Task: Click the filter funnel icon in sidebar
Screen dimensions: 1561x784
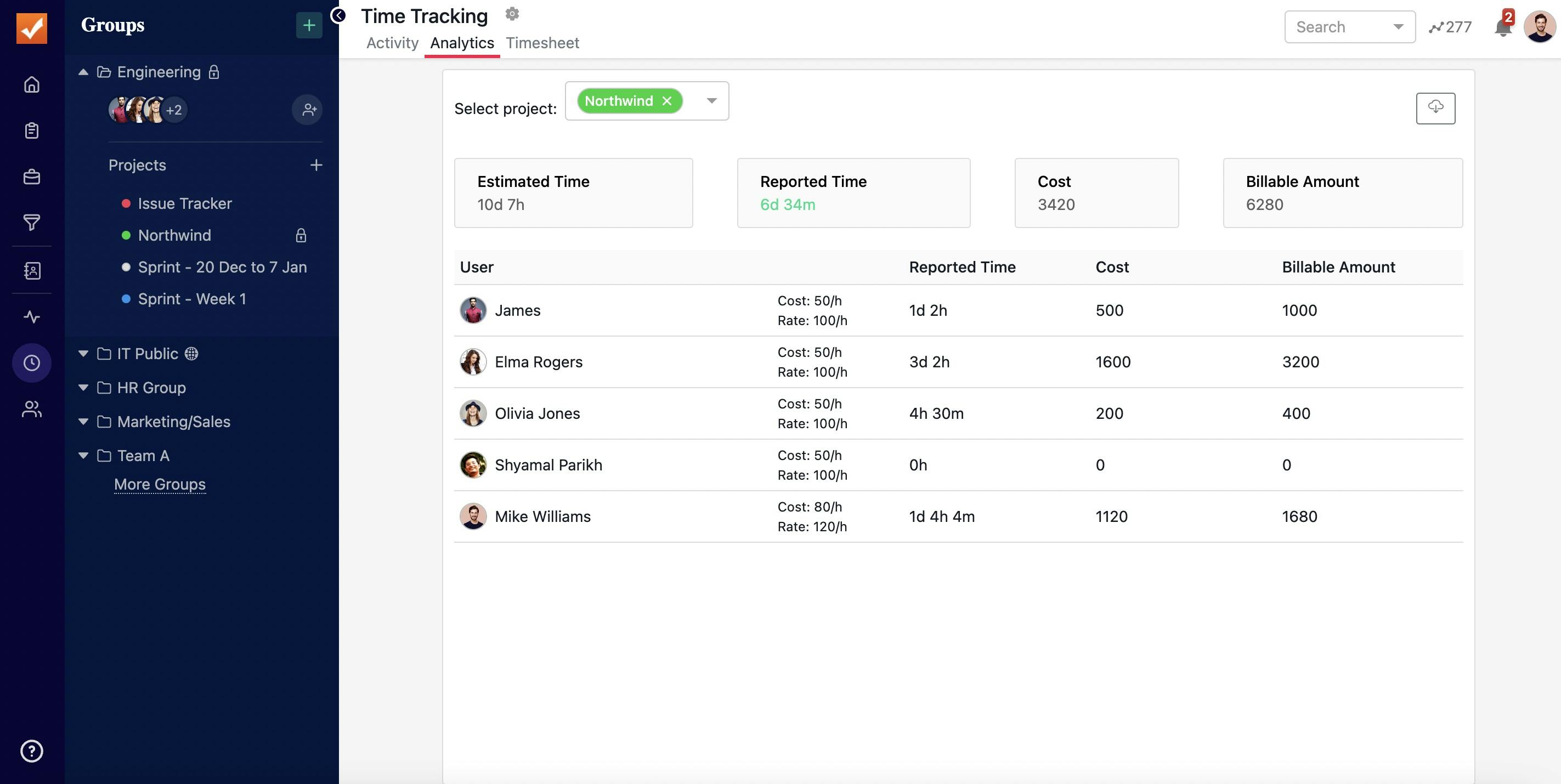Action: (x=31, y=222)
